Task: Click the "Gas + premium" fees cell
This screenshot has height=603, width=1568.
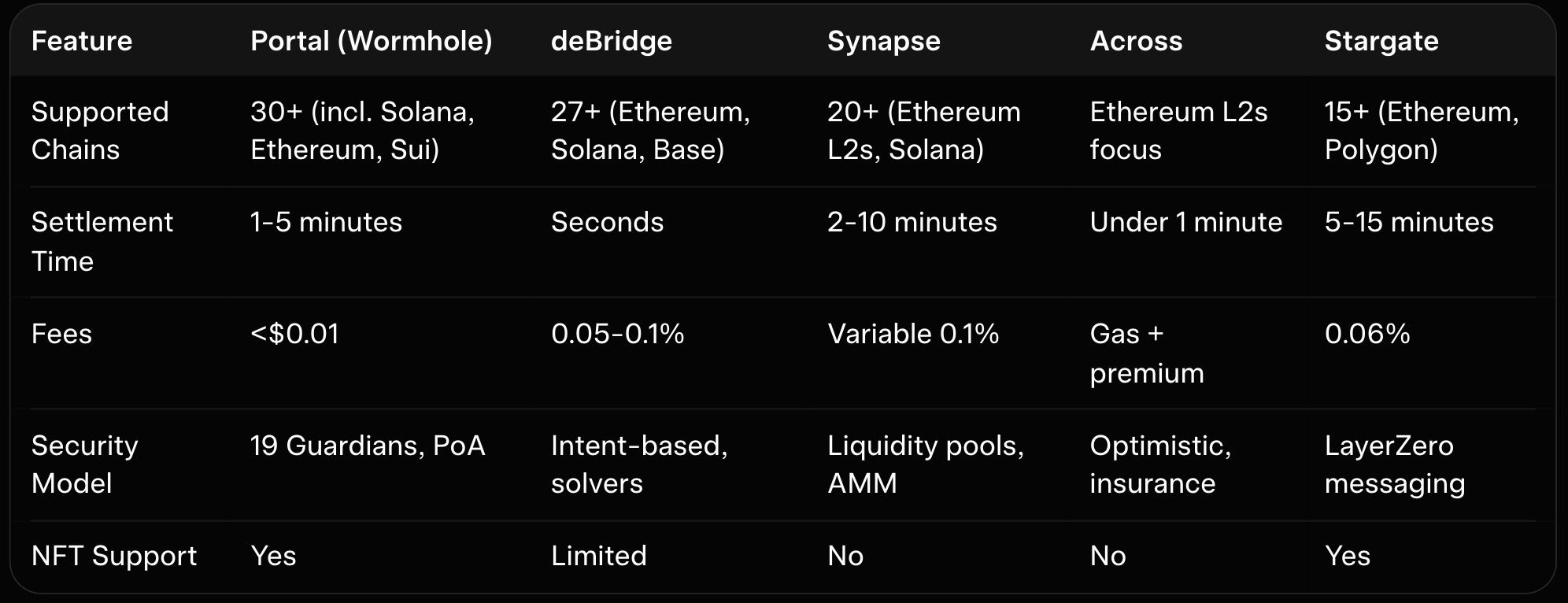Action: pyautogui.click(x=1146, y=353)
